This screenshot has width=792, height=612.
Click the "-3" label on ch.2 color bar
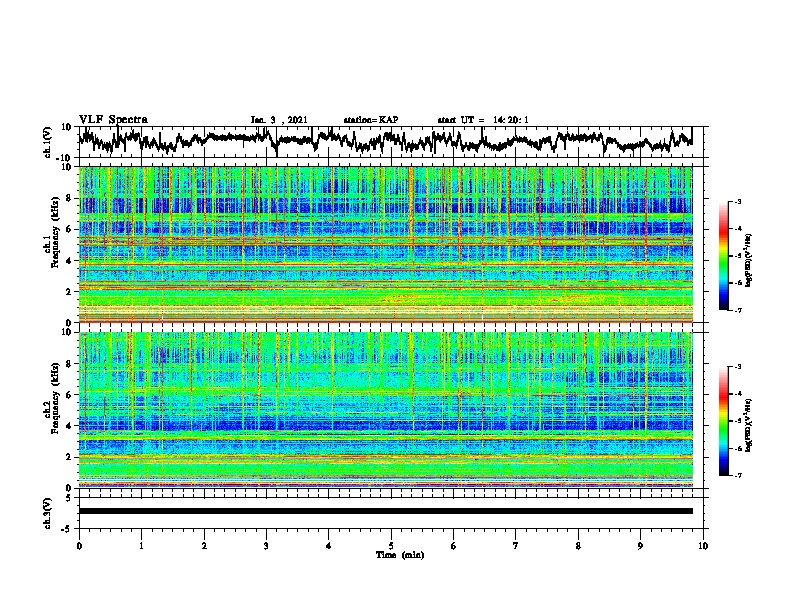[x=738, y=367]
